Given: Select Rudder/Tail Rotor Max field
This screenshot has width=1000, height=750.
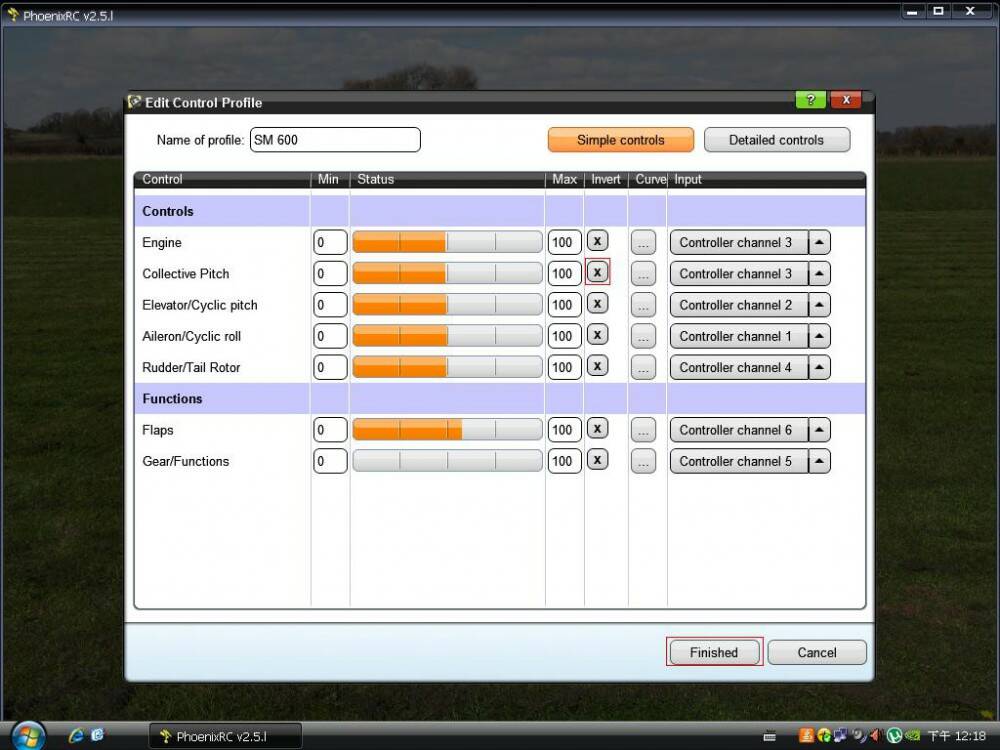Looking at the screenshot, I should (564, 367).
